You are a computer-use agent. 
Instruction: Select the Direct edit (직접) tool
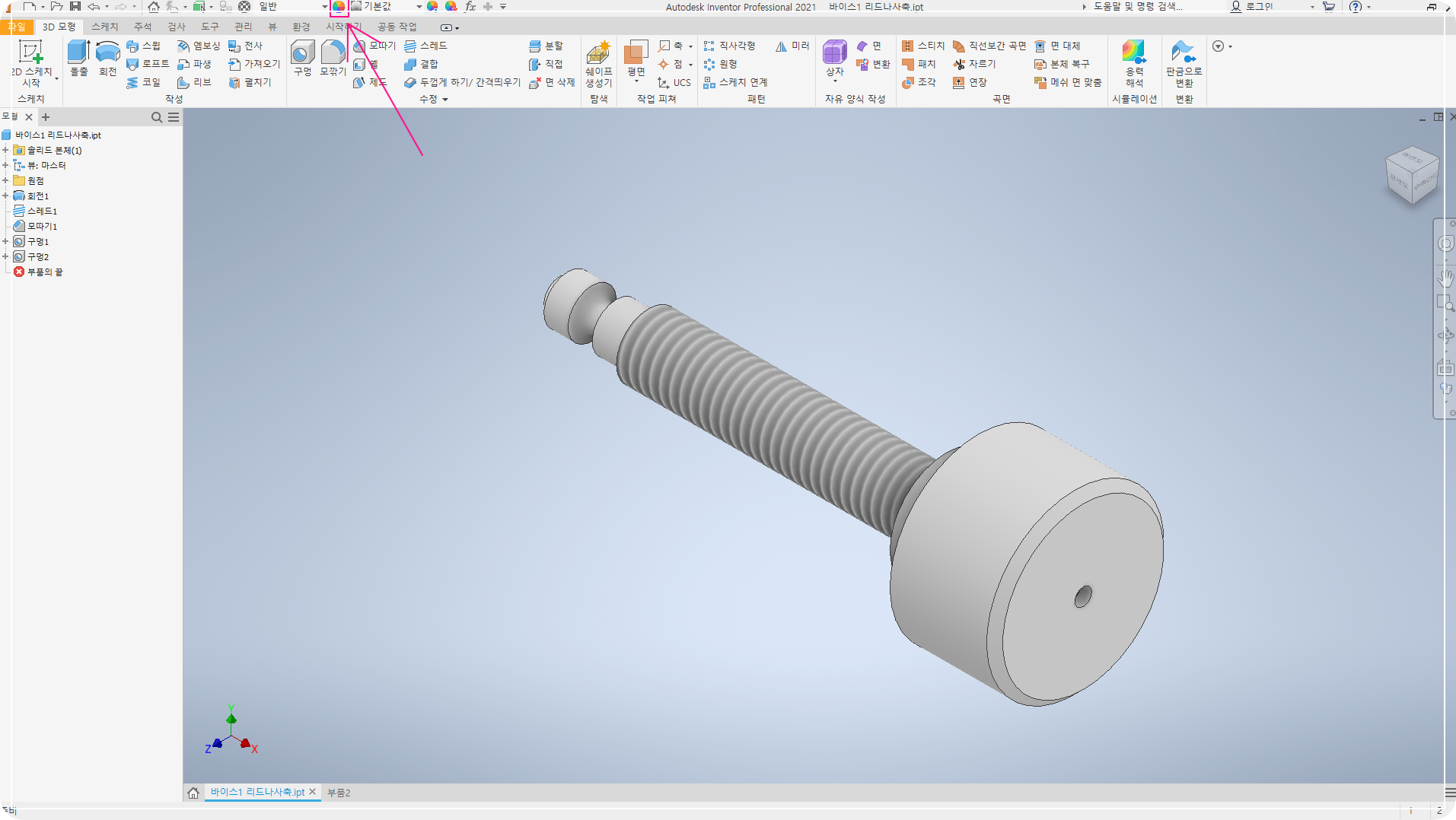[546, 64]
